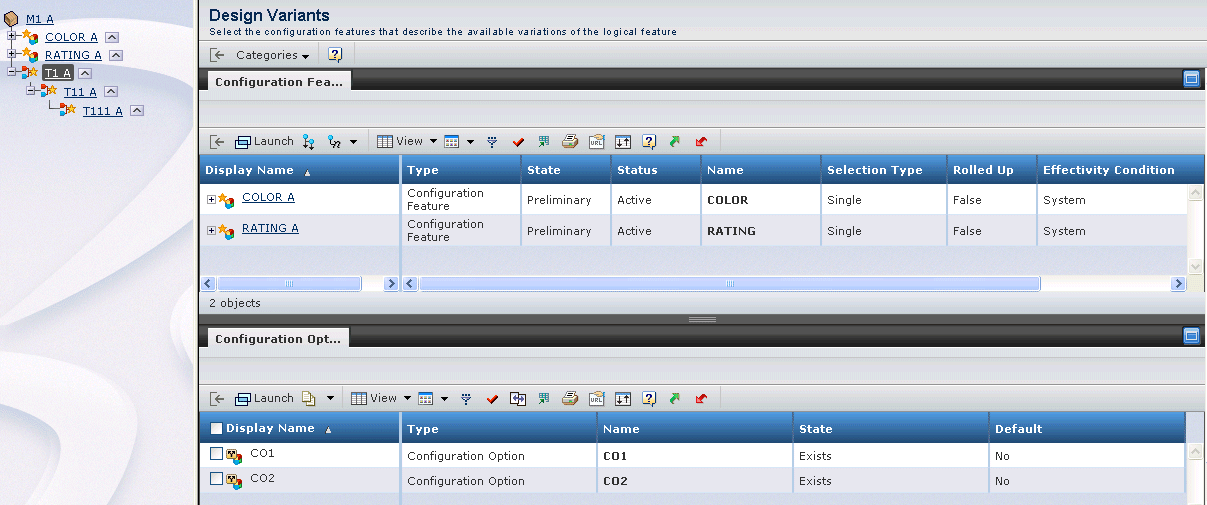
Task: Click the printer icon in Features toolbar
Action: click(x=570, y=142)
